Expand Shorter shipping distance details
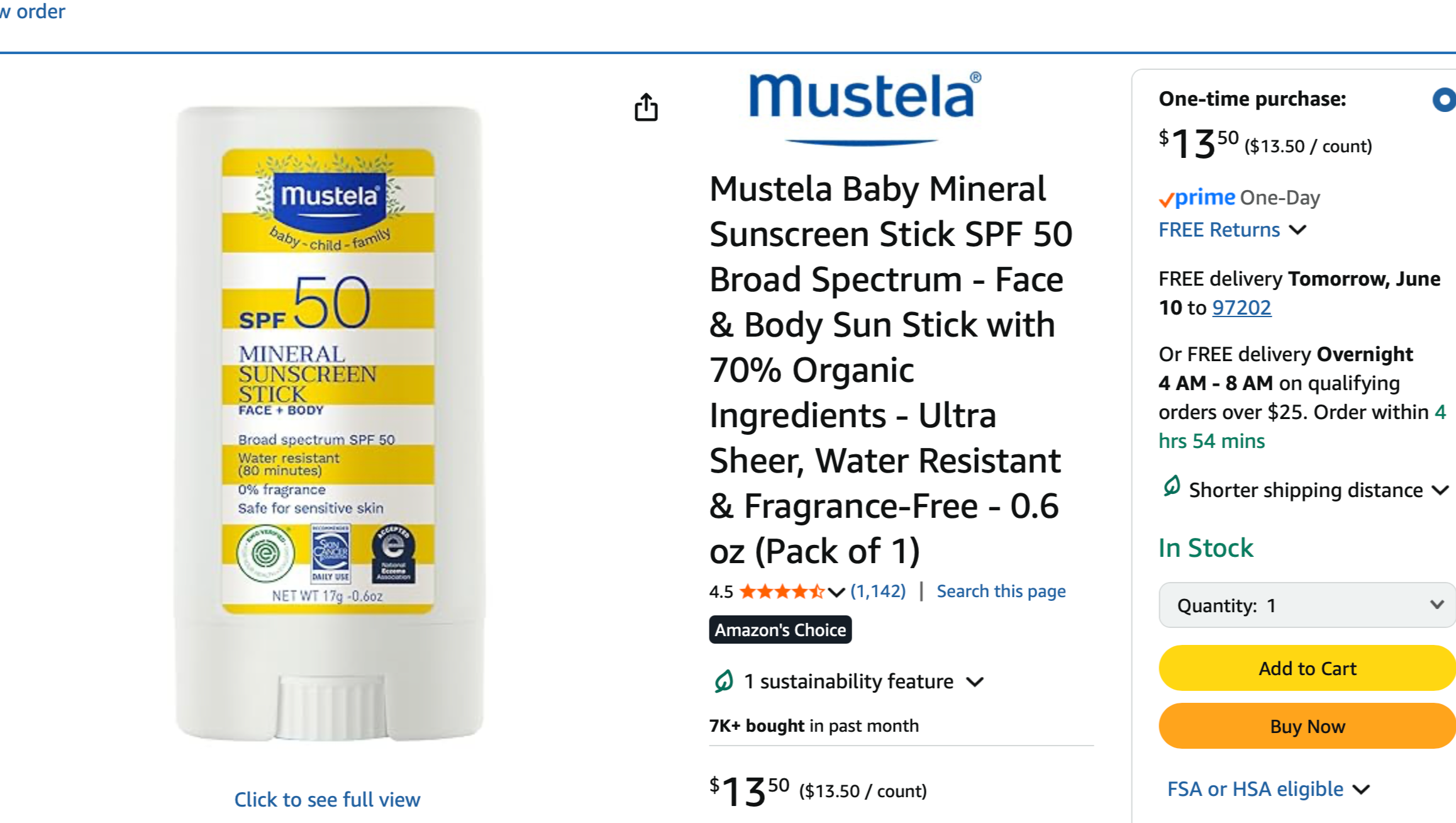 point(1440,490)
